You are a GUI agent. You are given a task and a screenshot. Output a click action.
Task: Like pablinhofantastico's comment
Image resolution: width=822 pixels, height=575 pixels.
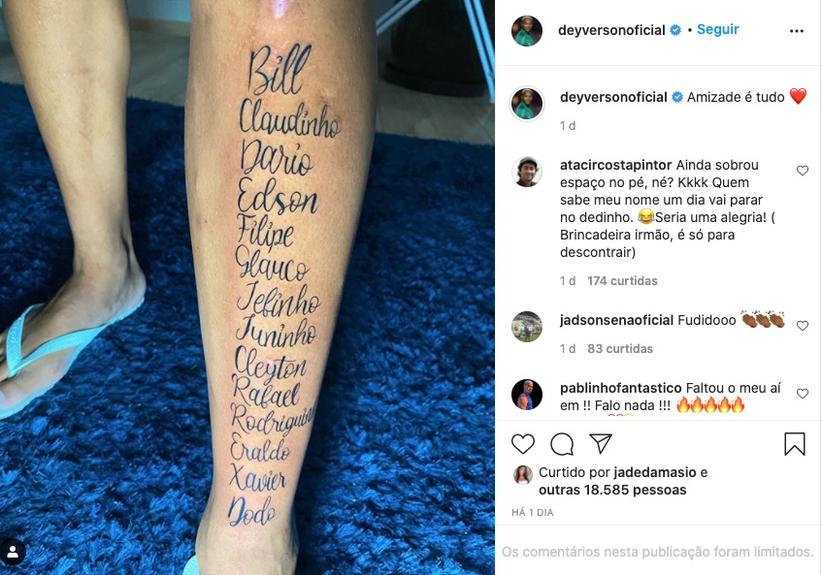[802, 393]
